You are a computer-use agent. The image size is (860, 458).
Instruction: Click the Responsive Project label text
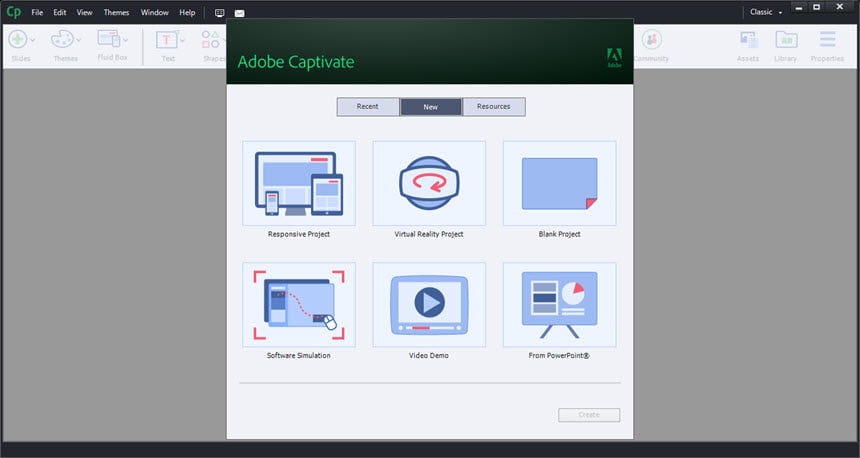coord(299,234)
